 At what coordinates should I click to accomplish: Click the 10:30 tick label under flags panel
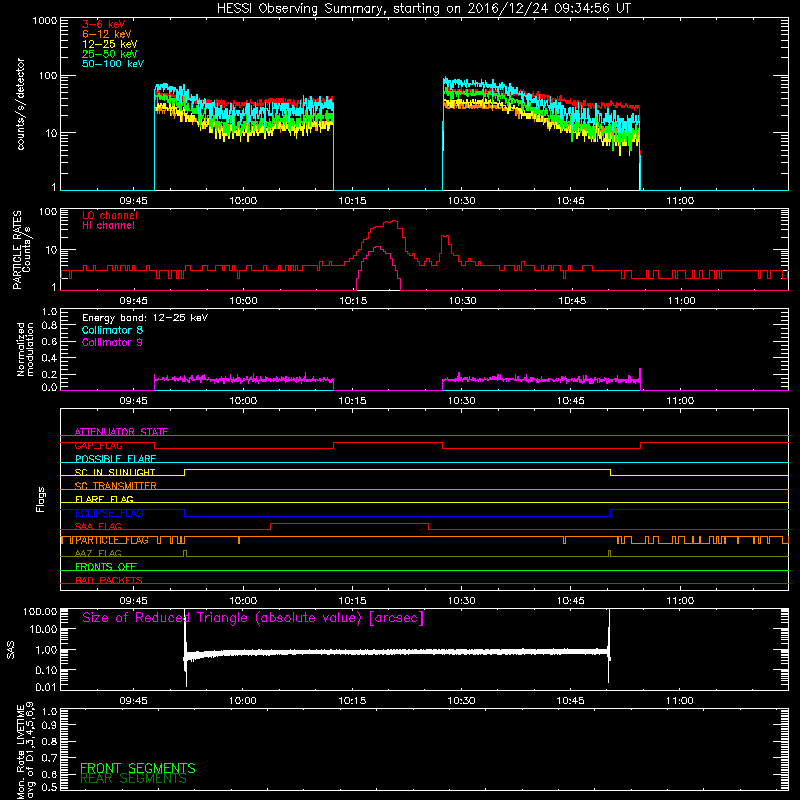[461, 601]
